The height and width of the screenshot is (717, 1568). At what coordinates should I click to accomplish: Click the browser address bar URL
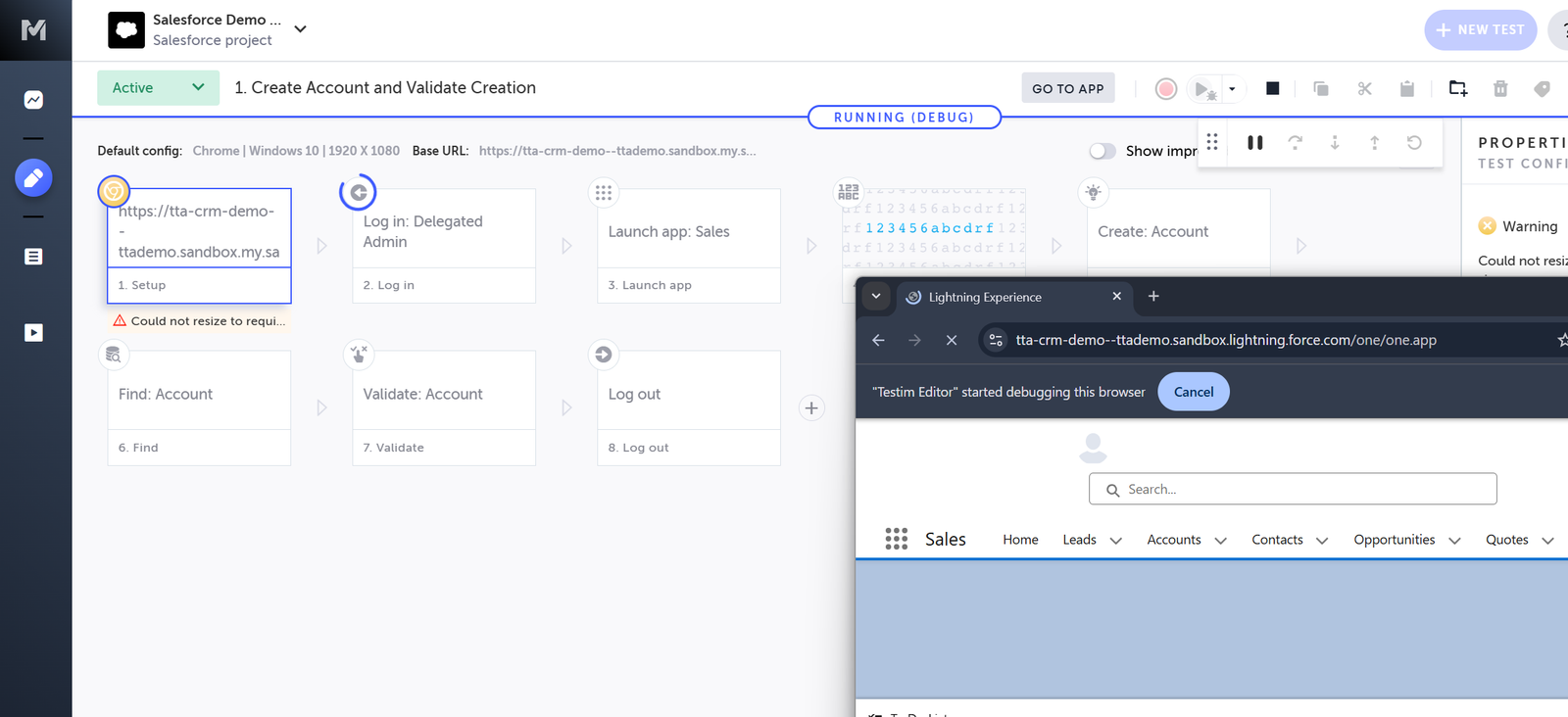1226,340
